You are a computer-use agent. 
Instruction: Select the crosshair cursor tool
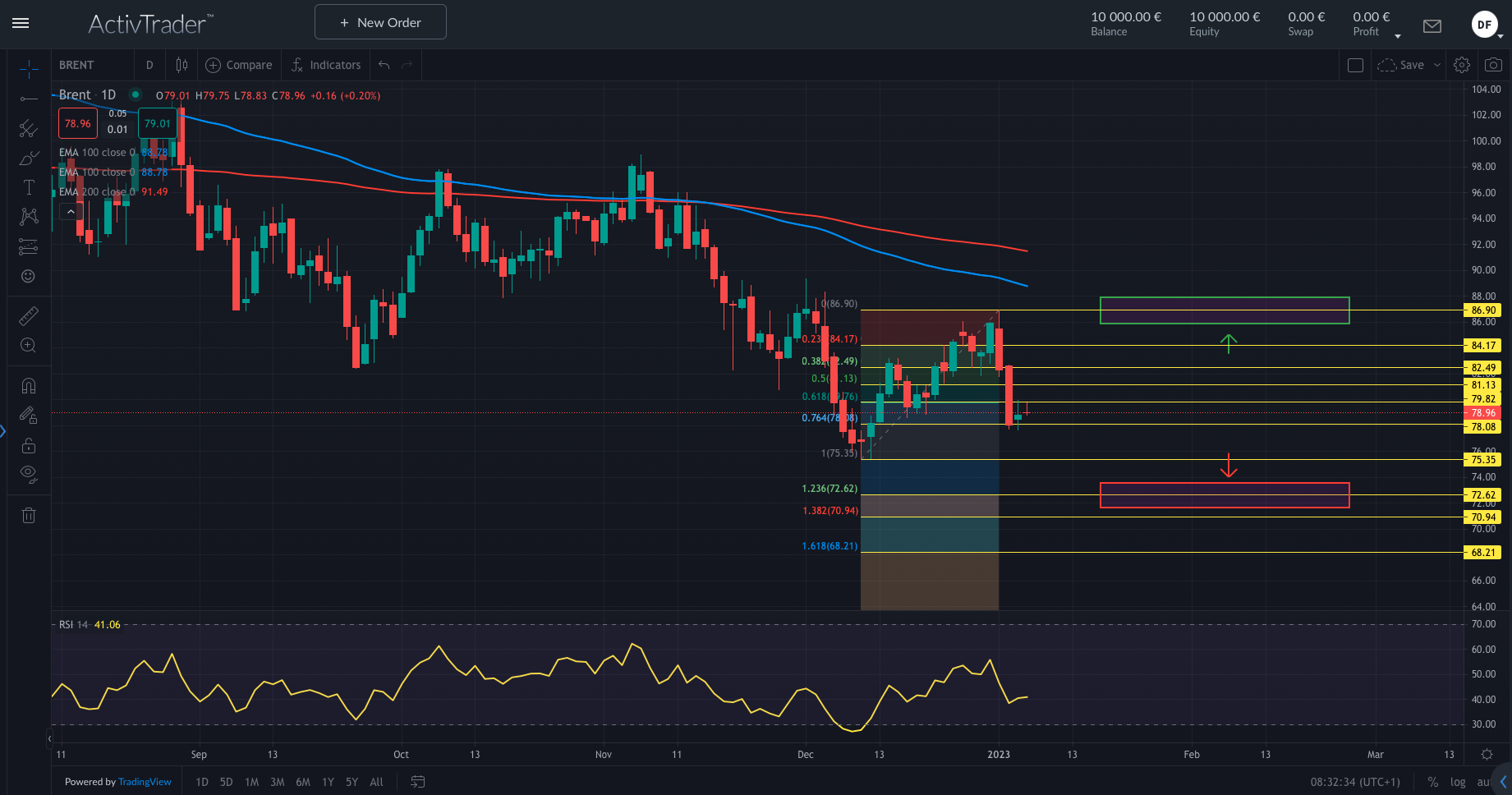pyautogui.click(x=29, y=70)
